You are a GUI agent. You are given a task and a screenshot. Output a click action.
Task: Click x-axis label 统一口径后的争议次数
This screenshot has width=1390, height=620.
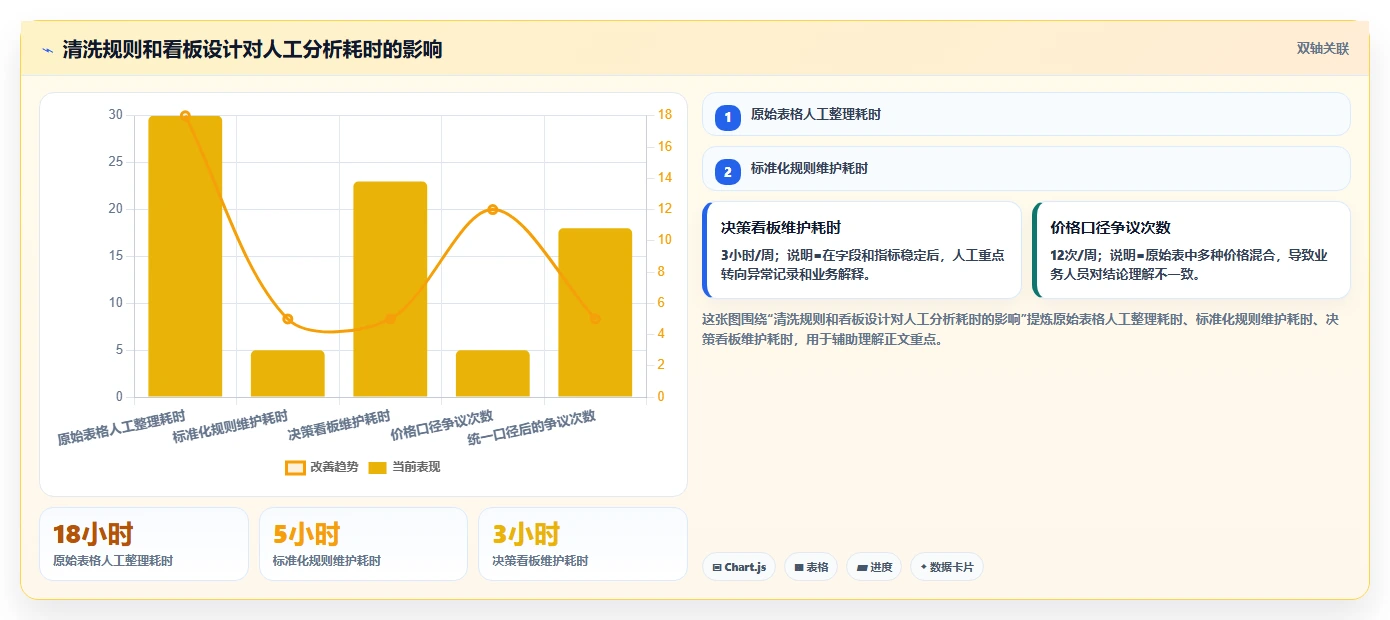(x=532, y=427)
